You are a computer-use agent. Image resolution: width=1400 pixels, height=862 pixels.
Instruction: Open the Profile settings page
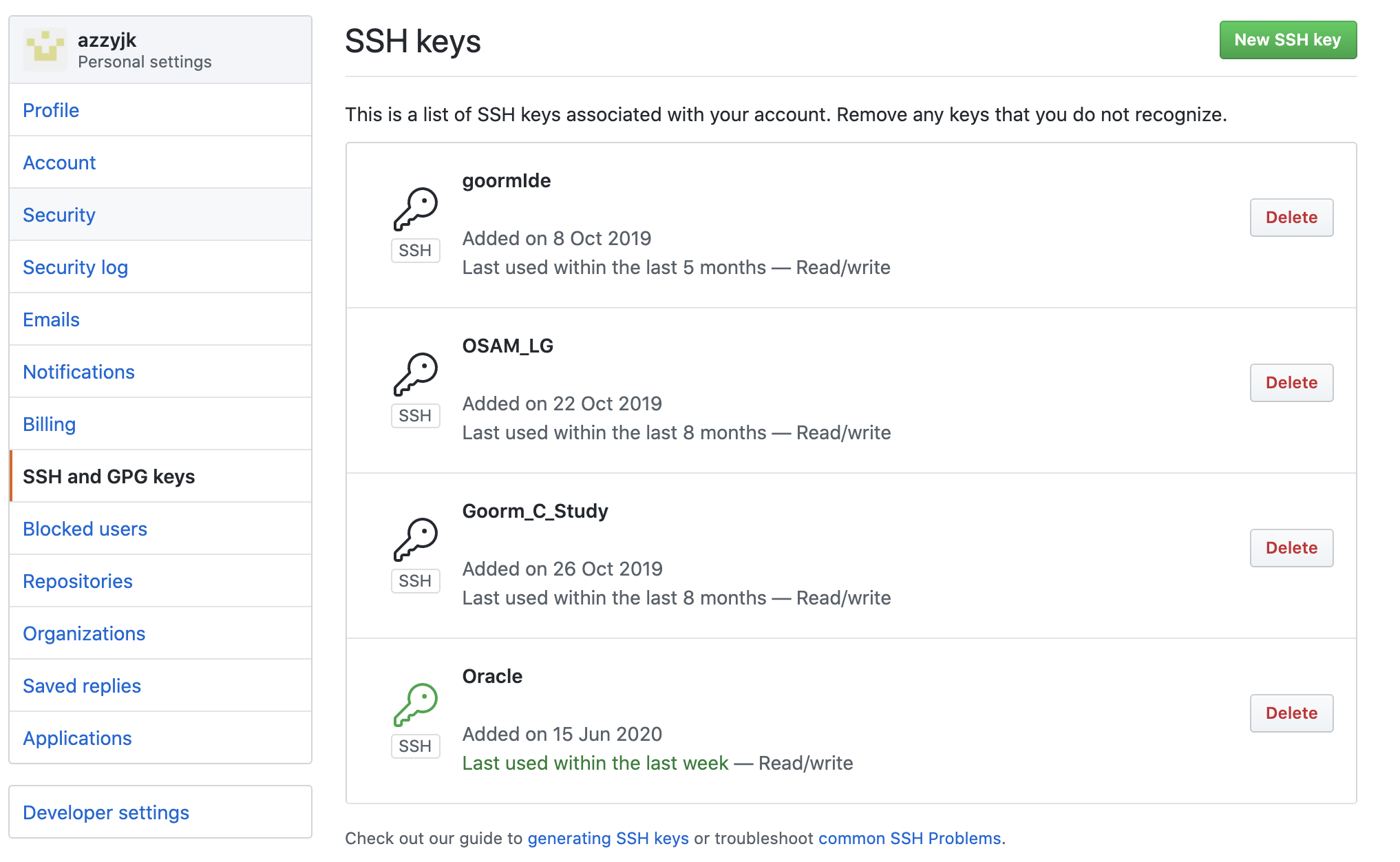click(51, 110)
